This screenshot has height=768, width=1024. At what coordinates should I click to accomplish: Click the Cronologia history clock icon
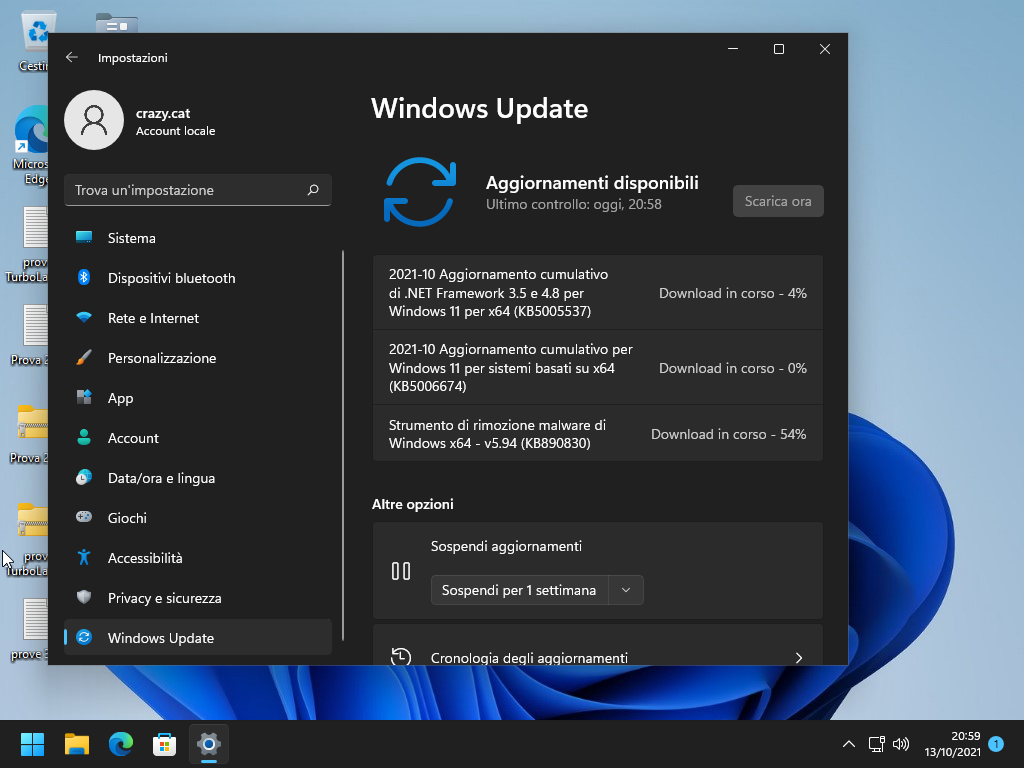(401, 656)
